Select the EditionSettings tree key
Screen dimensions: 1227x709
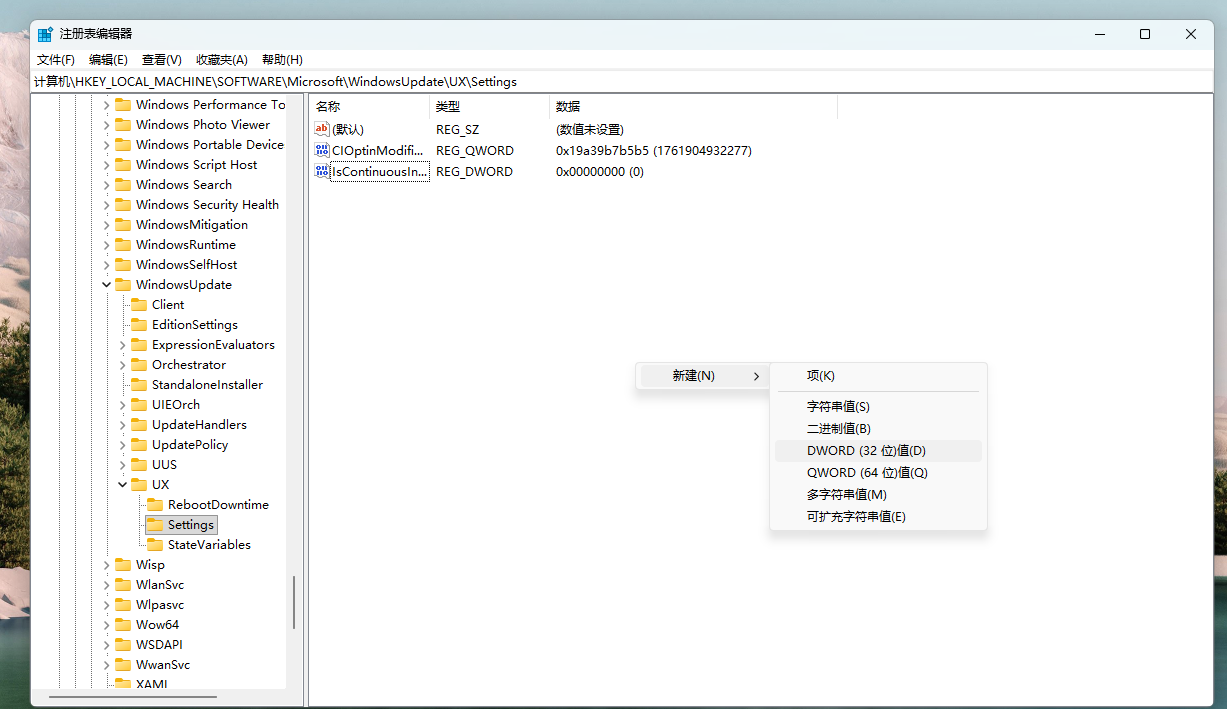click(x=195, y=325)
